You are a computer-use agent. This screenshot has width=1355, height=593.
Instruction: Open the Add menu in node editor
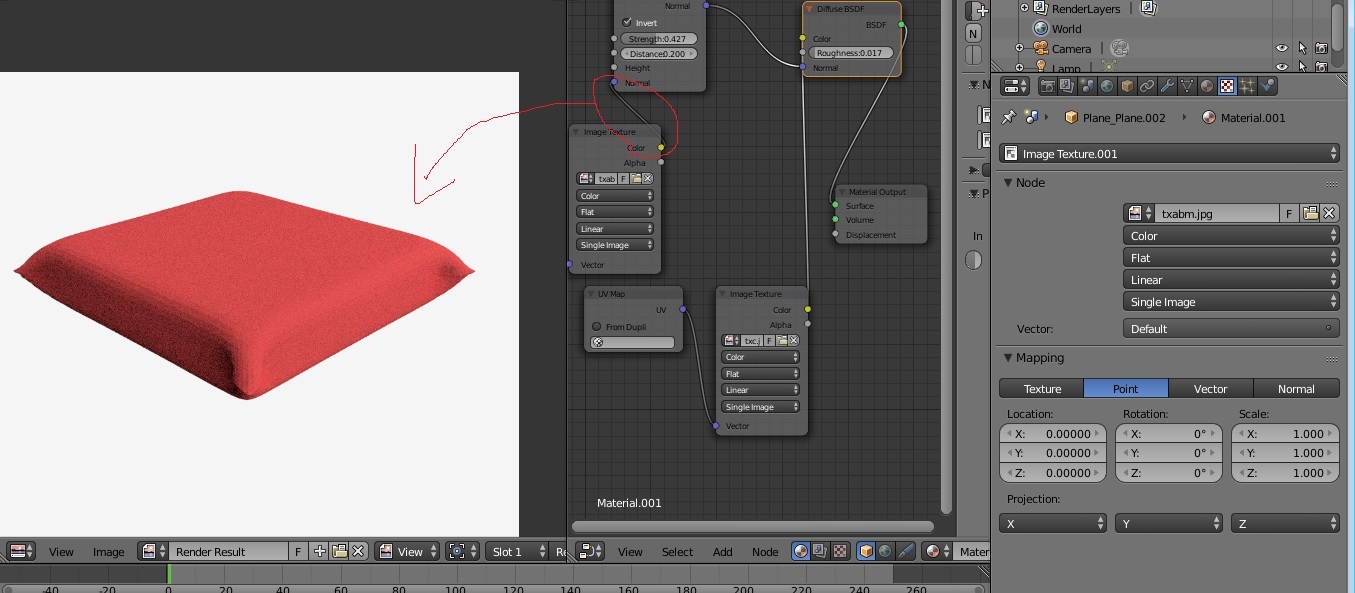pos(722,552)
